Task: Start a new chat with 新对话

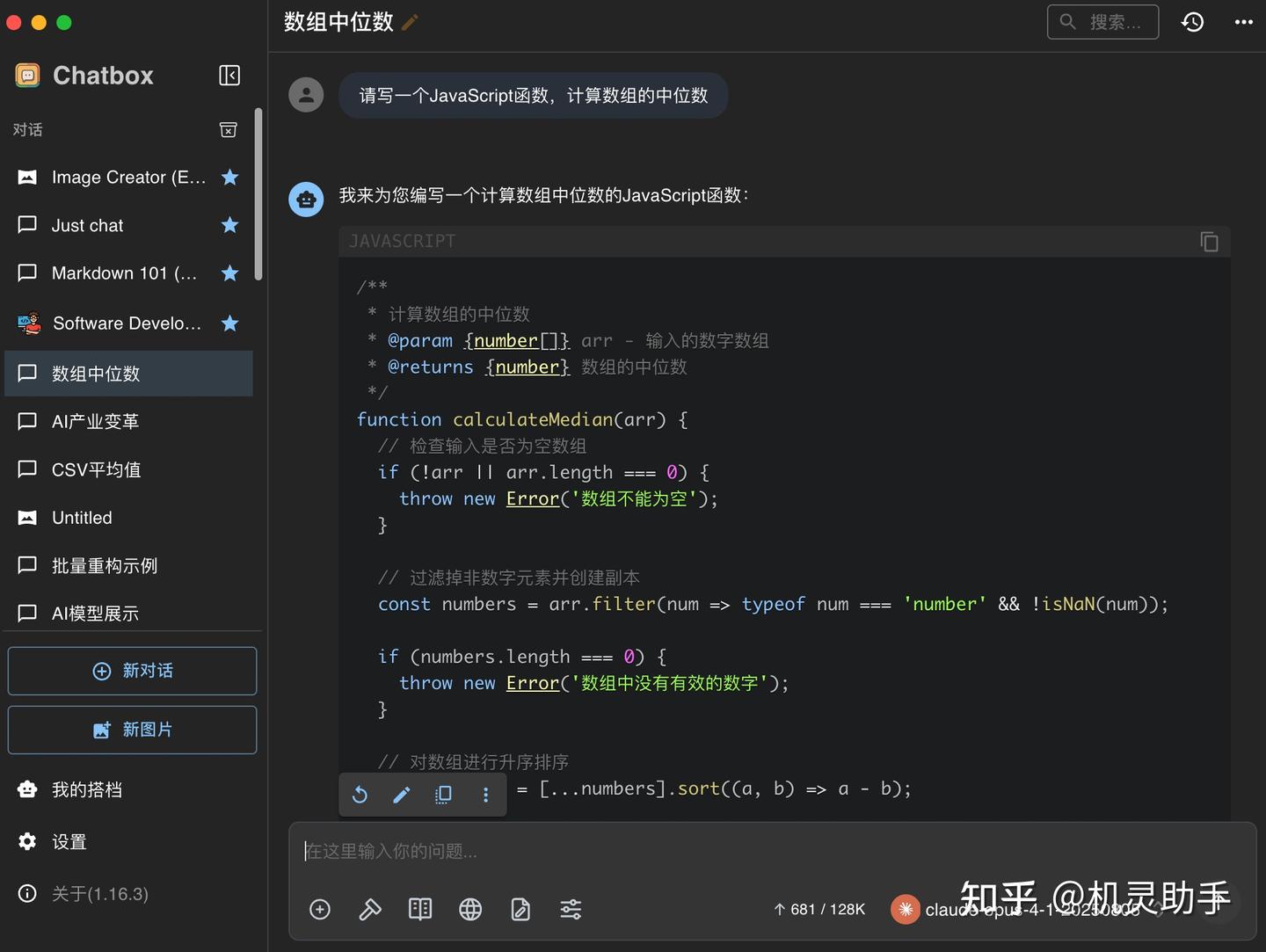Action: [x=132, y=670]
